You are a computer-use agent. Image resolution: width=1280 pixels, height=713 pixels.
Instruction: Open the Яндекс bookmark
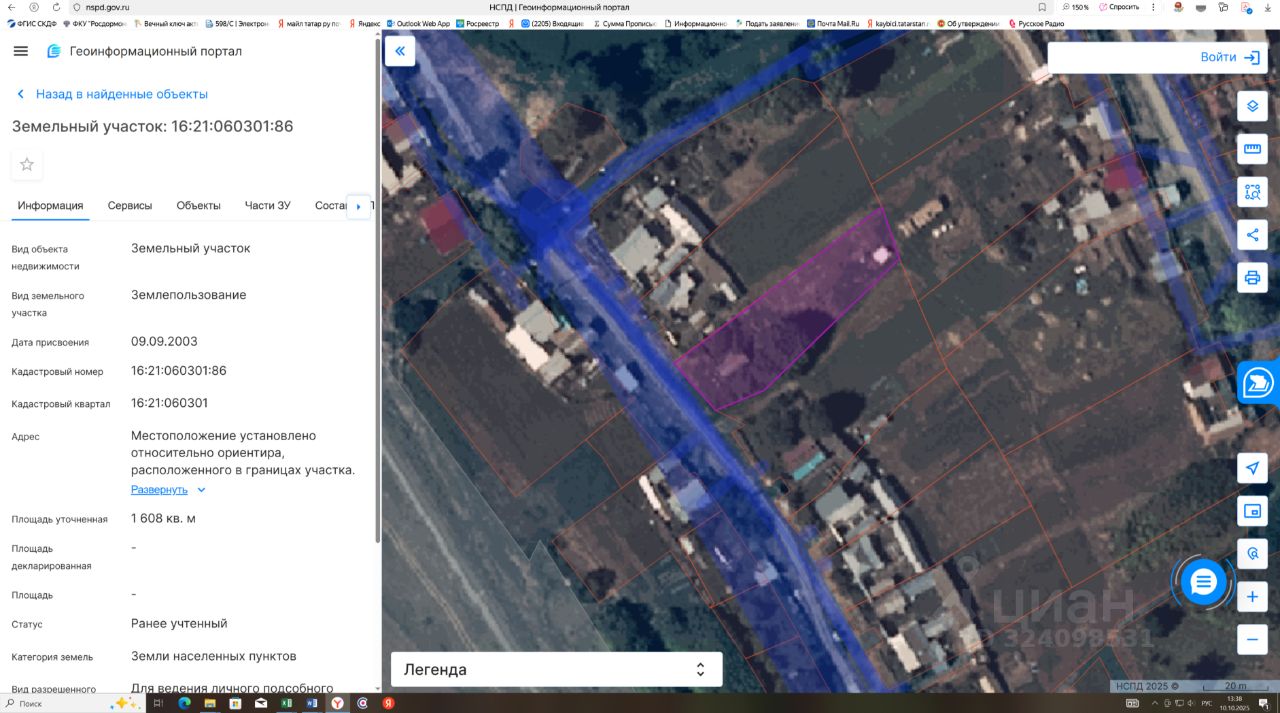pos(364,23)
